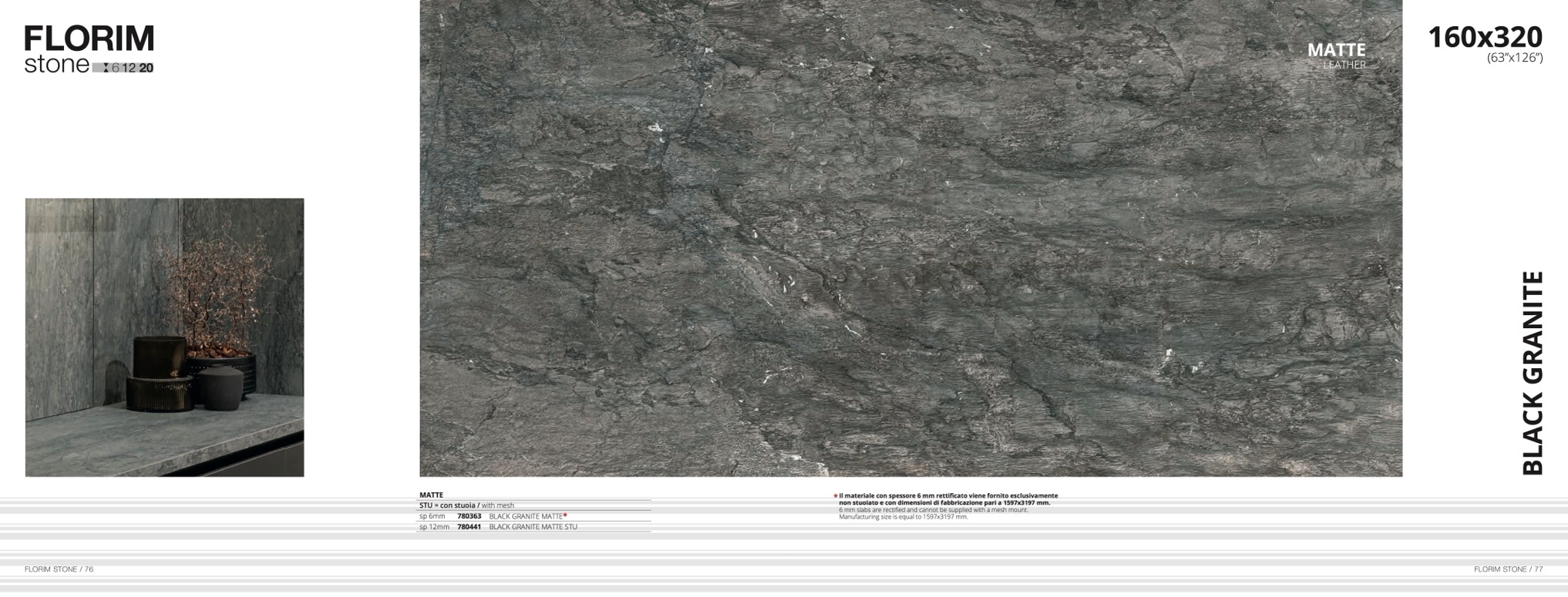Select the bold 20 thickness value
This screenshot has height=597, width=1568.
pyautogui.click(x=146, y=68)
